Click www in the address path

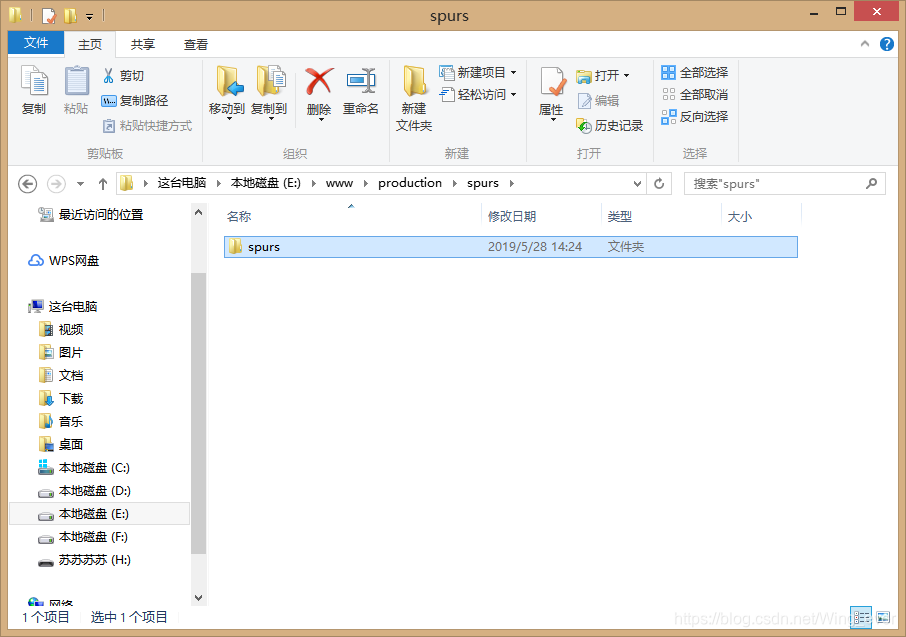[x=340, y=183]
